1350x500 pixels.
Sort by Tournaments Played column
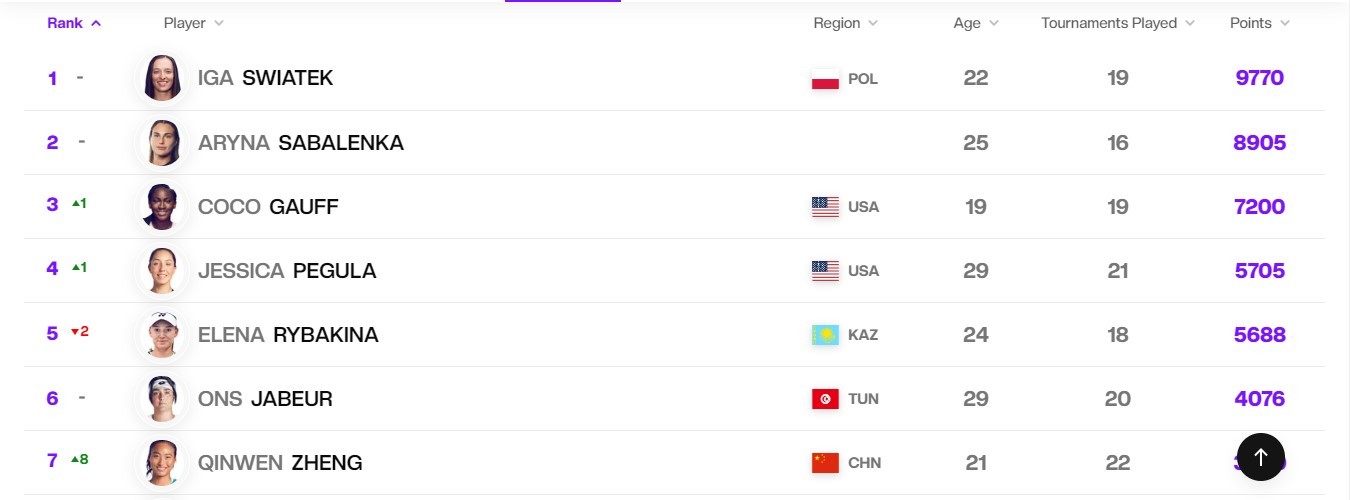[x=1118, y=23]
